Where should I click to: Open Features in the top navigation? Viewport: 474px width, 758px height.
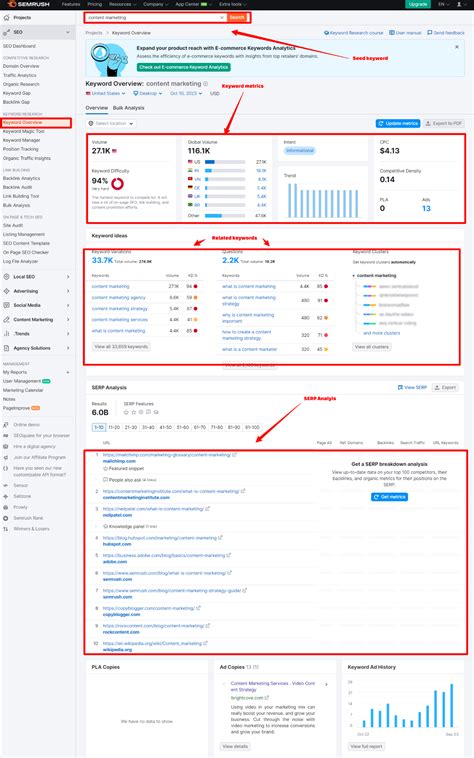71,4
